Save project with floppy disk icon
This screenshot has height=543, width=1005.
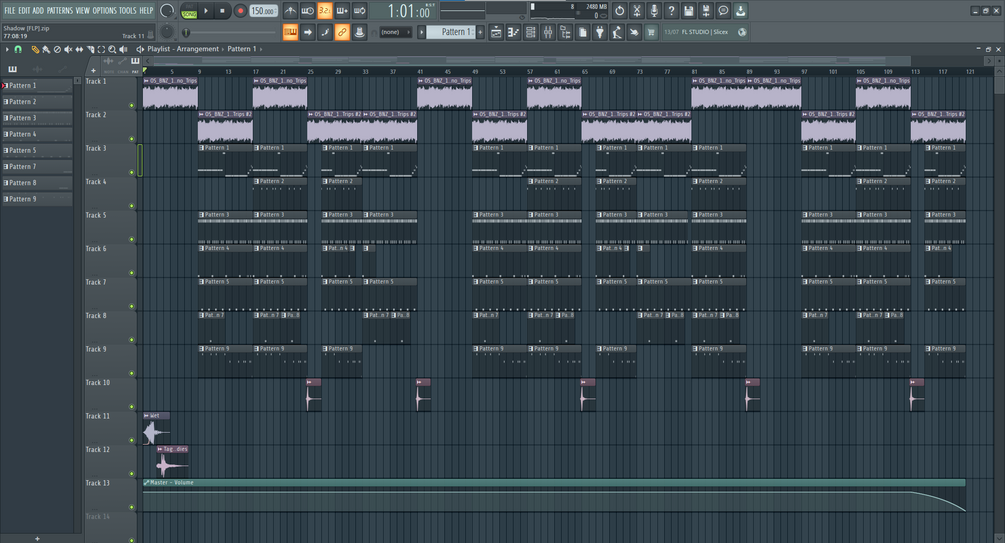tap(688, 11)
